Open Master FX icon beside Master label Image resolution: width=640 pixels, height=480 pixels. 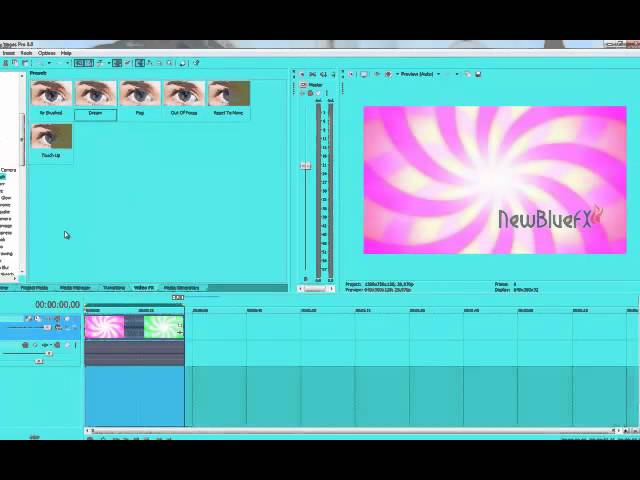point(303,85)
